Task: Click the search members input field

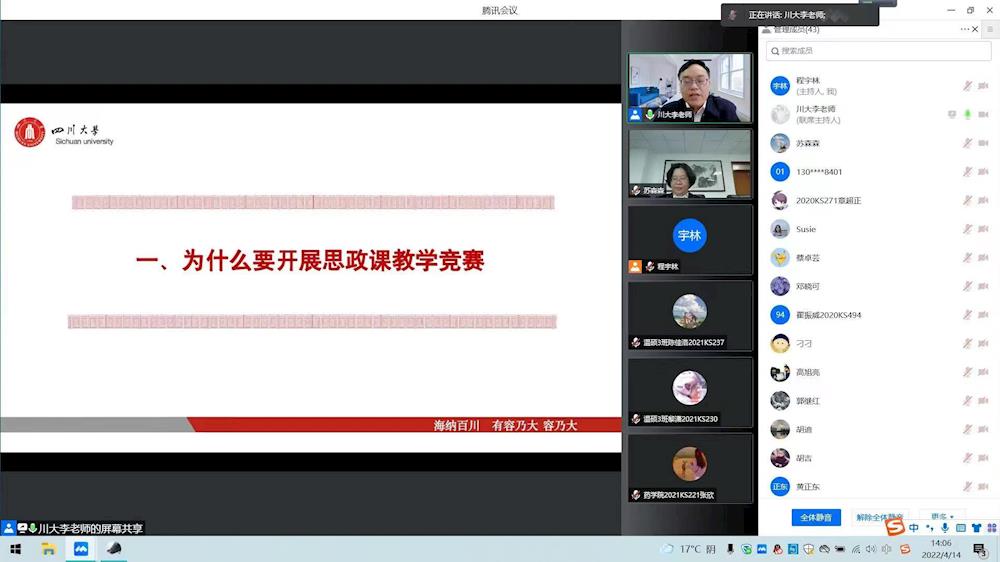Action: (x=878, y=51)
